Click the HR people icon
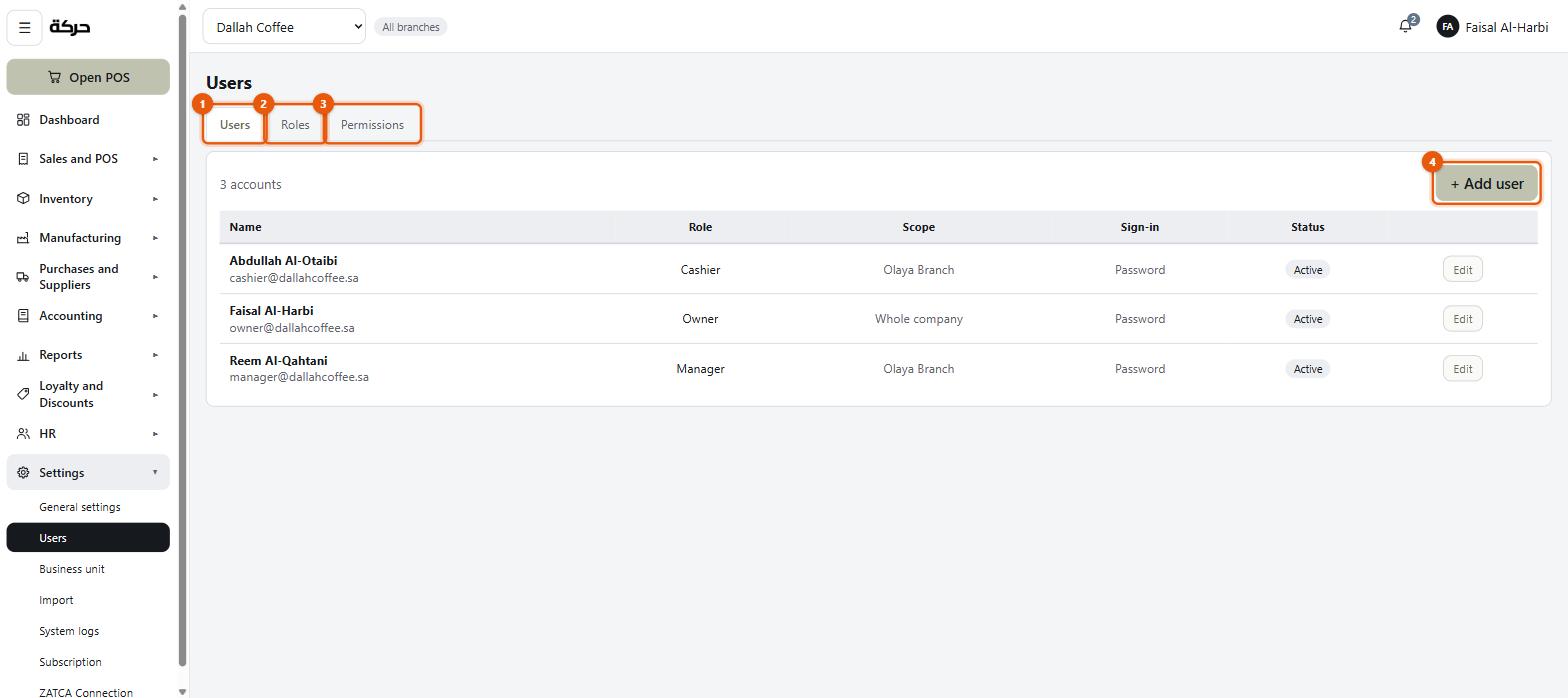Viewport: 1568px width, 698px height. click(23, 434)
